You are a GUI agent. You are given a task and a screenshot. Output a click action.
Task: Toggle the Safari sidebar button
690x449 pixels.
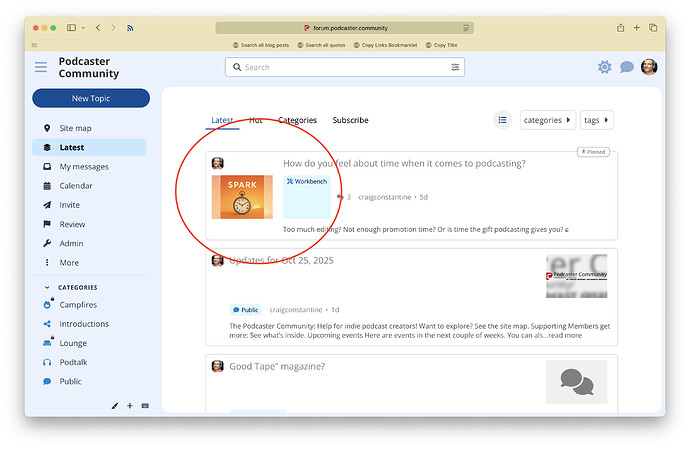pyautogui.click(x=71, y=28)
